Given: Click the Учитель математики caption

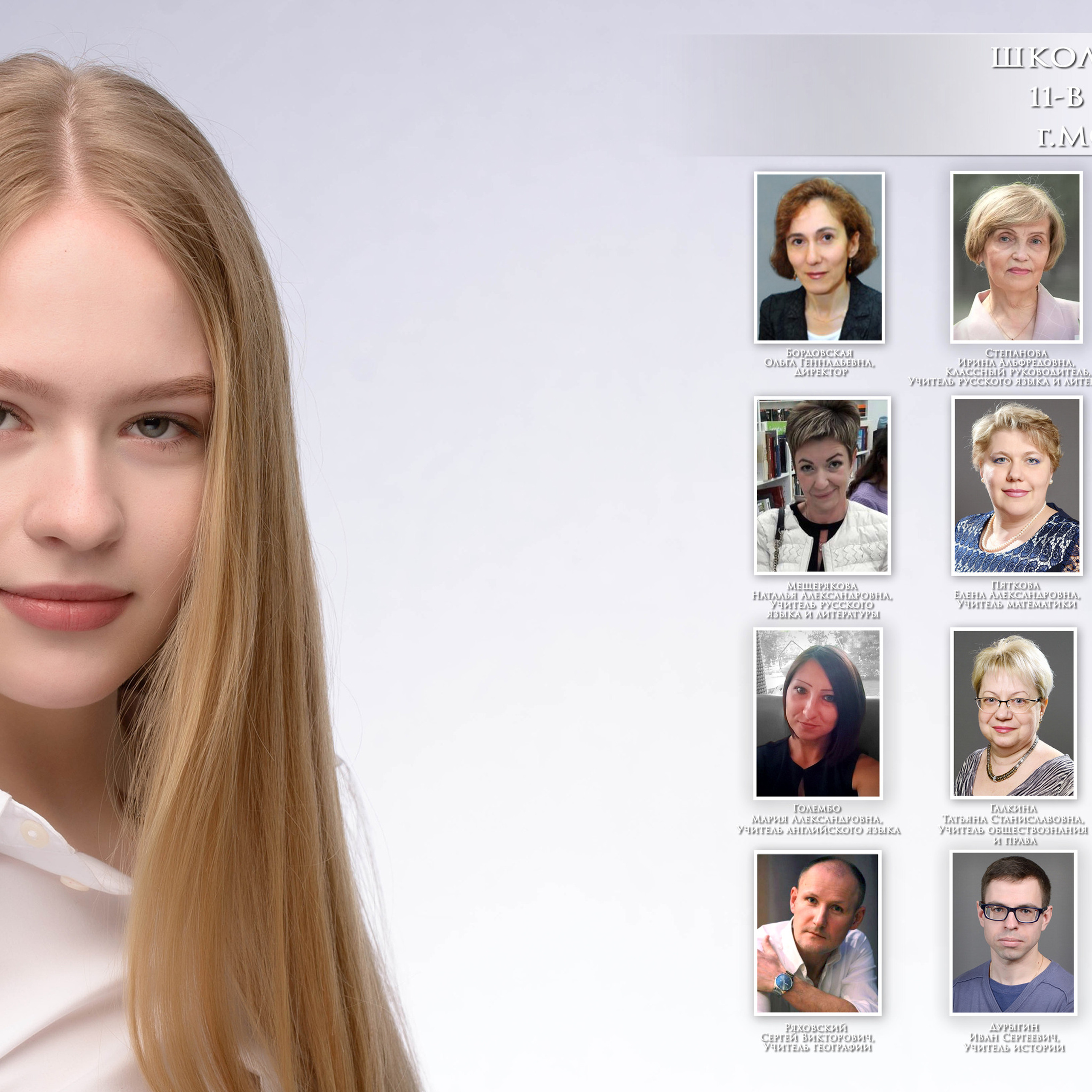Looking at the screenshot, I should (x=1017, y=605).
